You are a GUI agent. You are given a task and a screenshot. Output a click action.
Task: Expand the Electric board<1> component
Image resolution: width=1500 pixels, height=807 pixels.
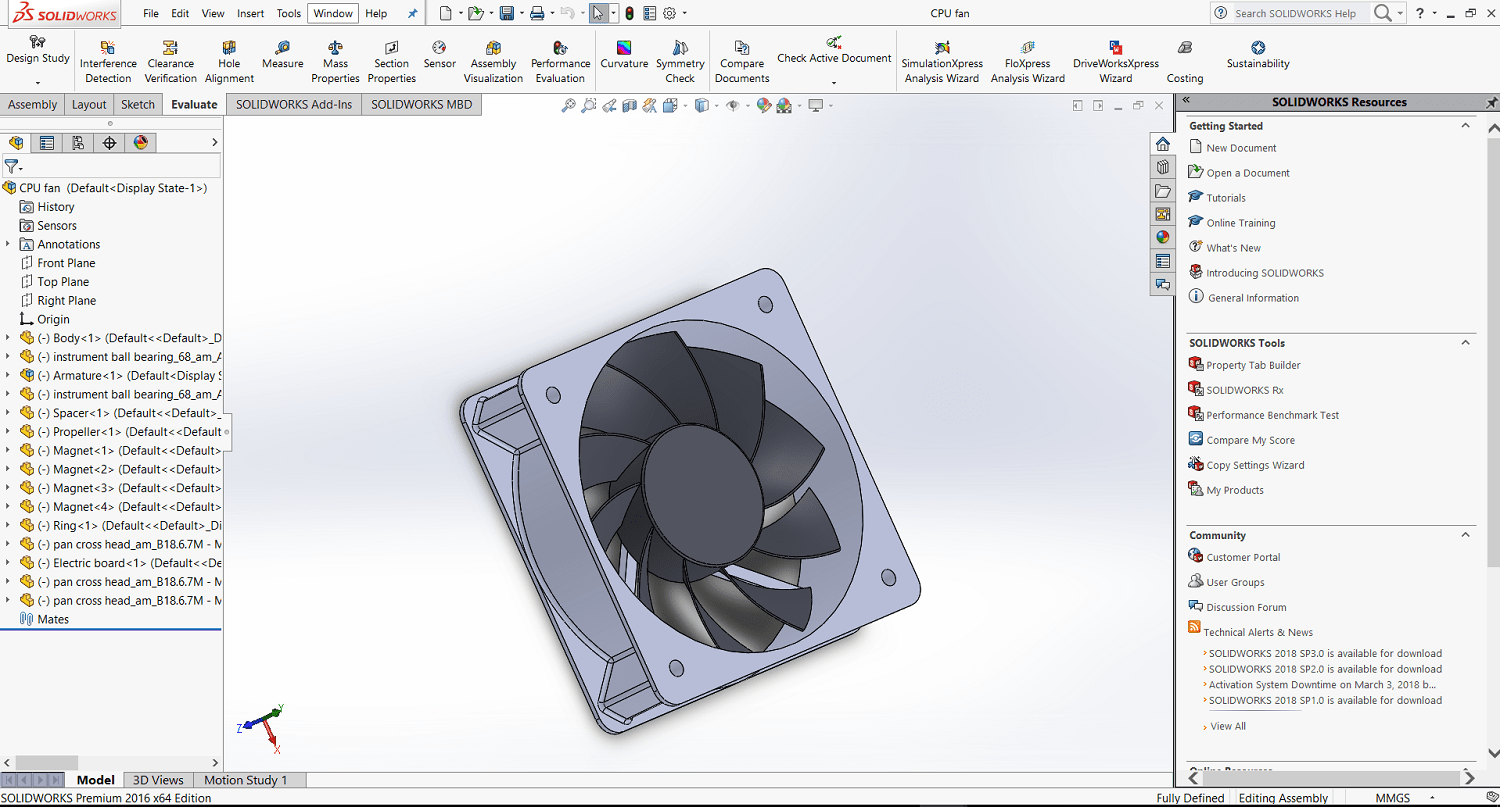coord(8,563)
